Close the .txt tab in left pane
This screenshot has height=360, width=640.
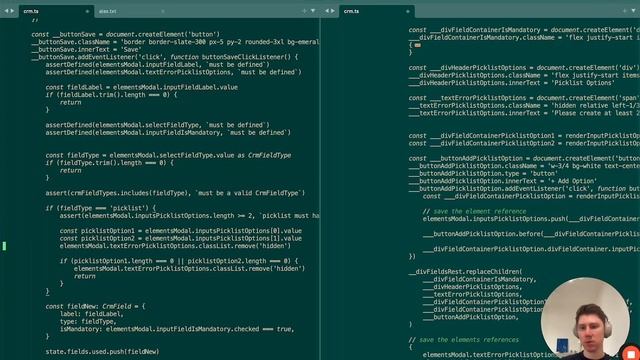point(163,11)
